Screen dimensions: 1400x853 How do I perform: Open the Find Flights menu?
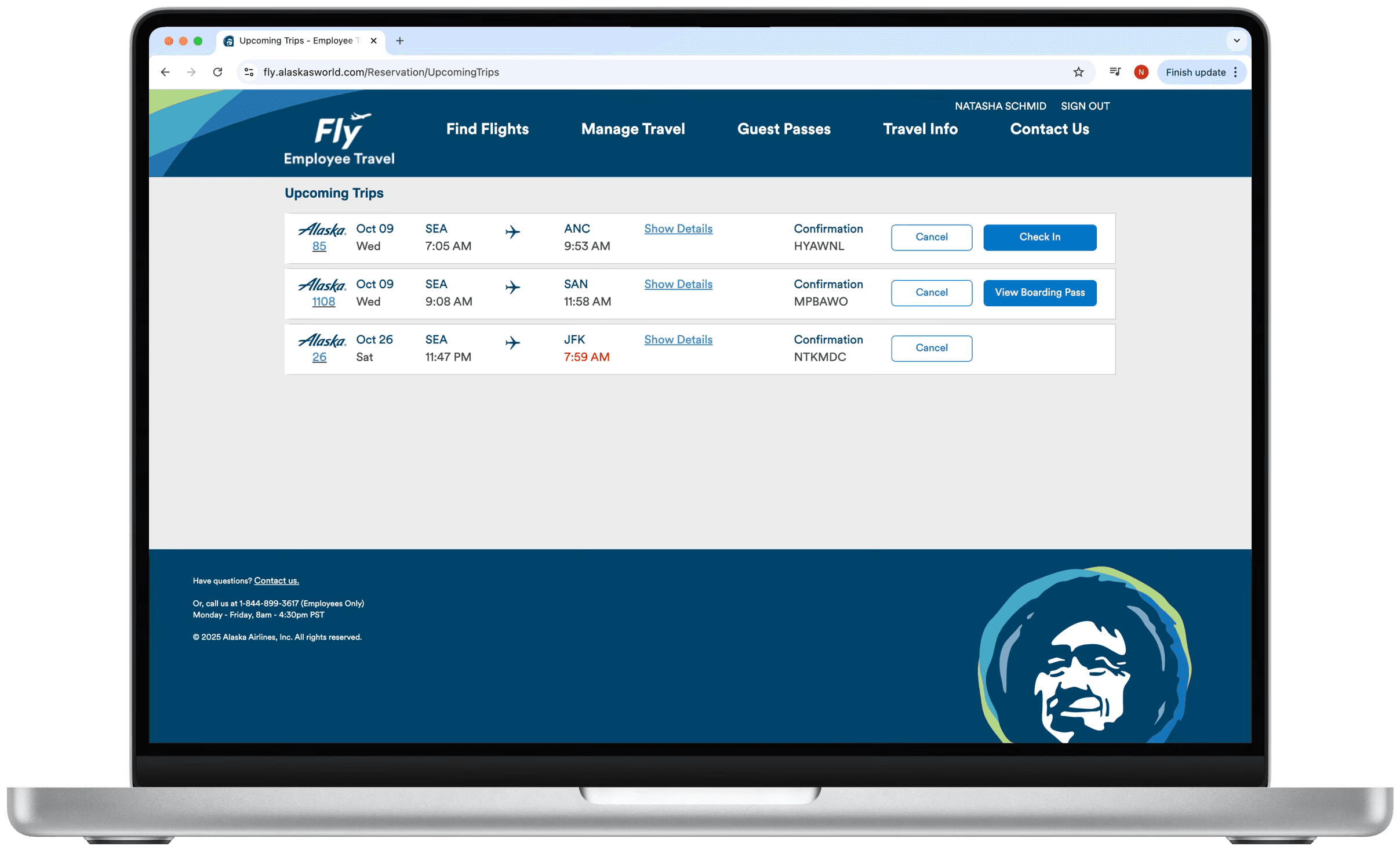click(487, 129)
